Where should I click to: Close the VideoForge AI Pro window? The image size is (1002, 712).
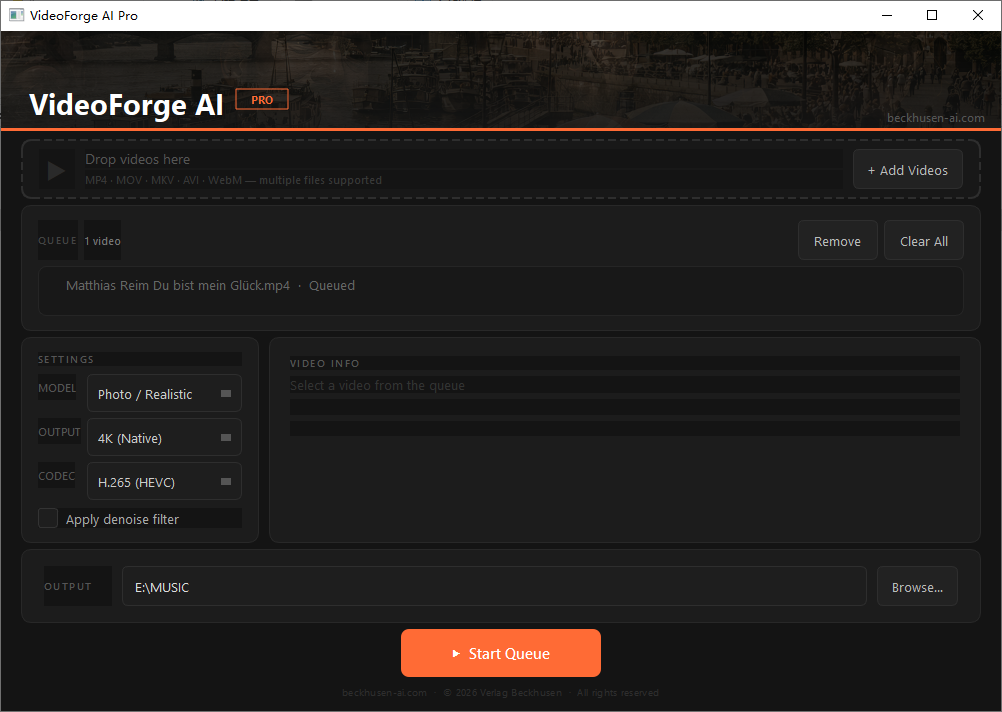(978, 15)
